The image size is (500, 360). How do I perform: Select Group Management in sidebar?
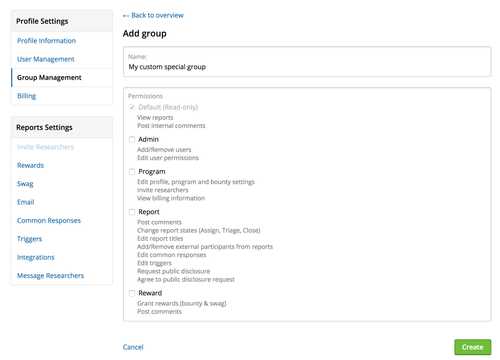click(x=49, y=78)
